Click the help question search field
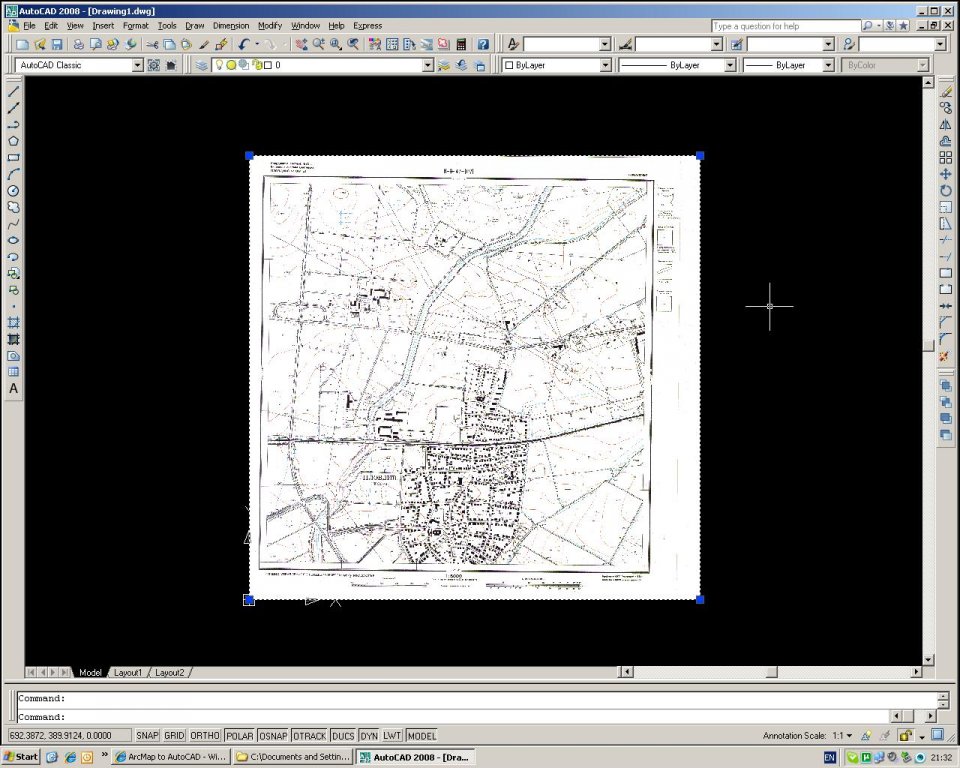This screenshot has width=960, height=768. pyautogui.click(x=784, y=25)
